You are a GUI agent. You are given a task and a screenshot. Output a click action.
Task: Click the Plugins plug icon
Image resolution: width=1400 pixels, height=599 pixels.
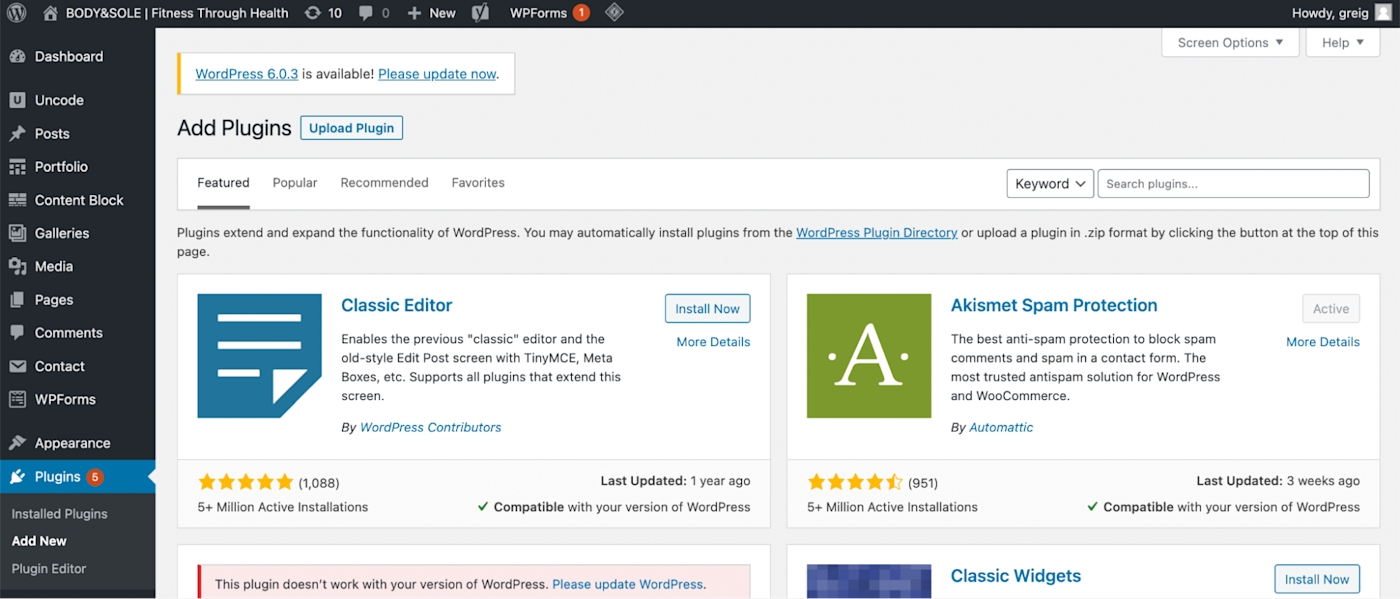point(17,476)
